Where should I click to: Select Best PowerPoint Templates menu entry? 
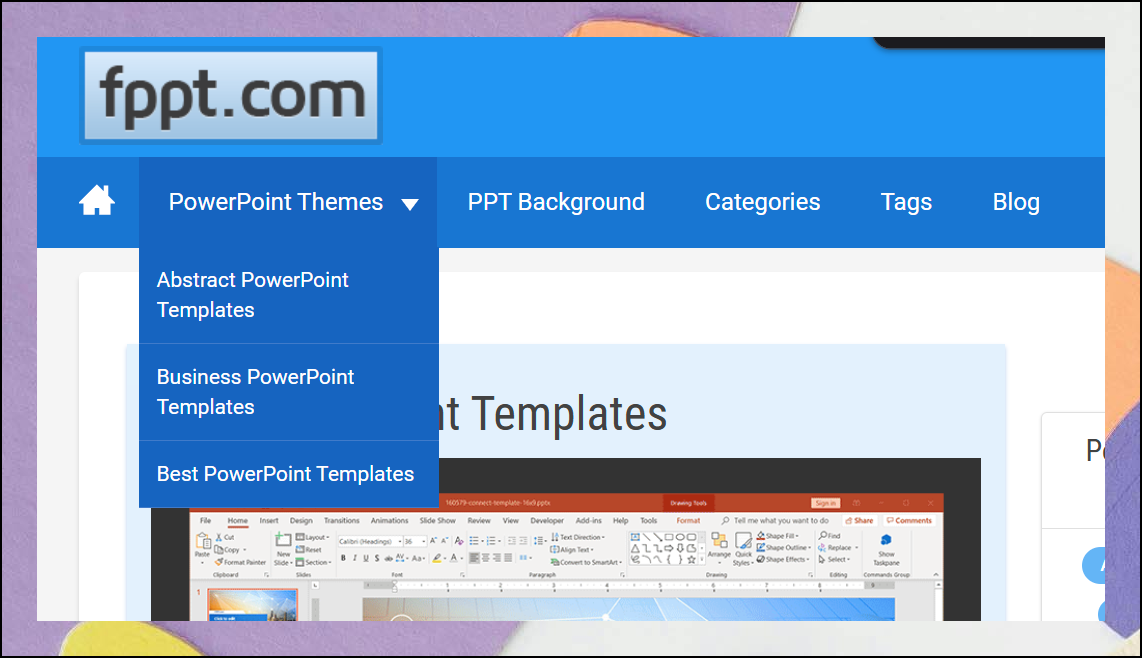tap(288, 474)
